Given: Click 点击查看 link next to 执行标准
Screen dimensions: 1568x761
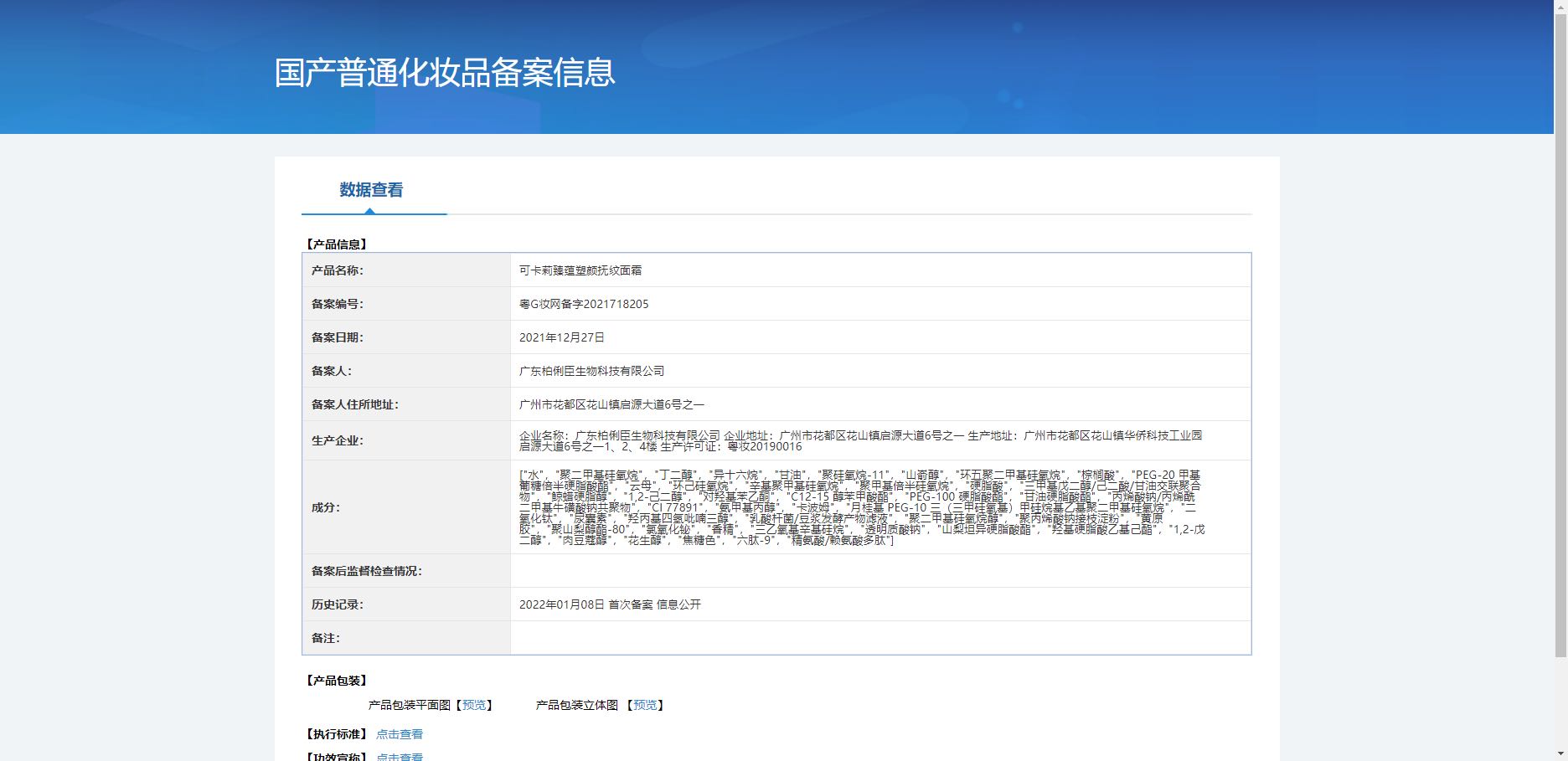Looking at the screenshot, I should pyautogui.click(x=399, y=734).
